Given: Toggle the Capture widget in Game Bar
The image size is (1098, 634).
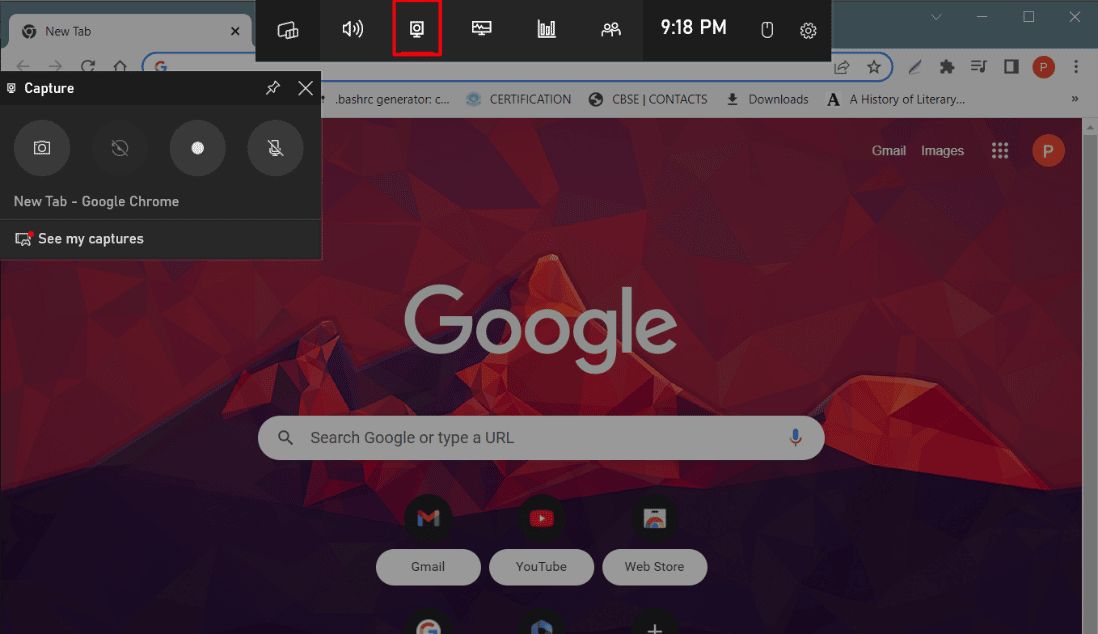Looking at the screenshot, I should [417, 29].
